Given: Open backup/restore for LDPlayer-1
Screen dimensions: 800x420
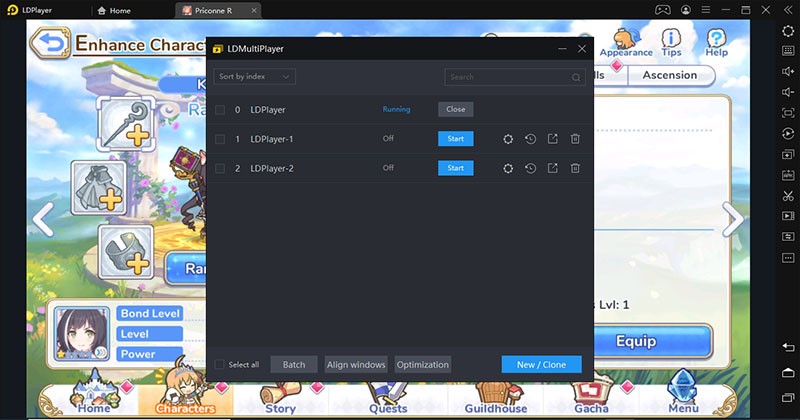Looking at the screenshot, I should pyautogui.click(x=531, y=139).
